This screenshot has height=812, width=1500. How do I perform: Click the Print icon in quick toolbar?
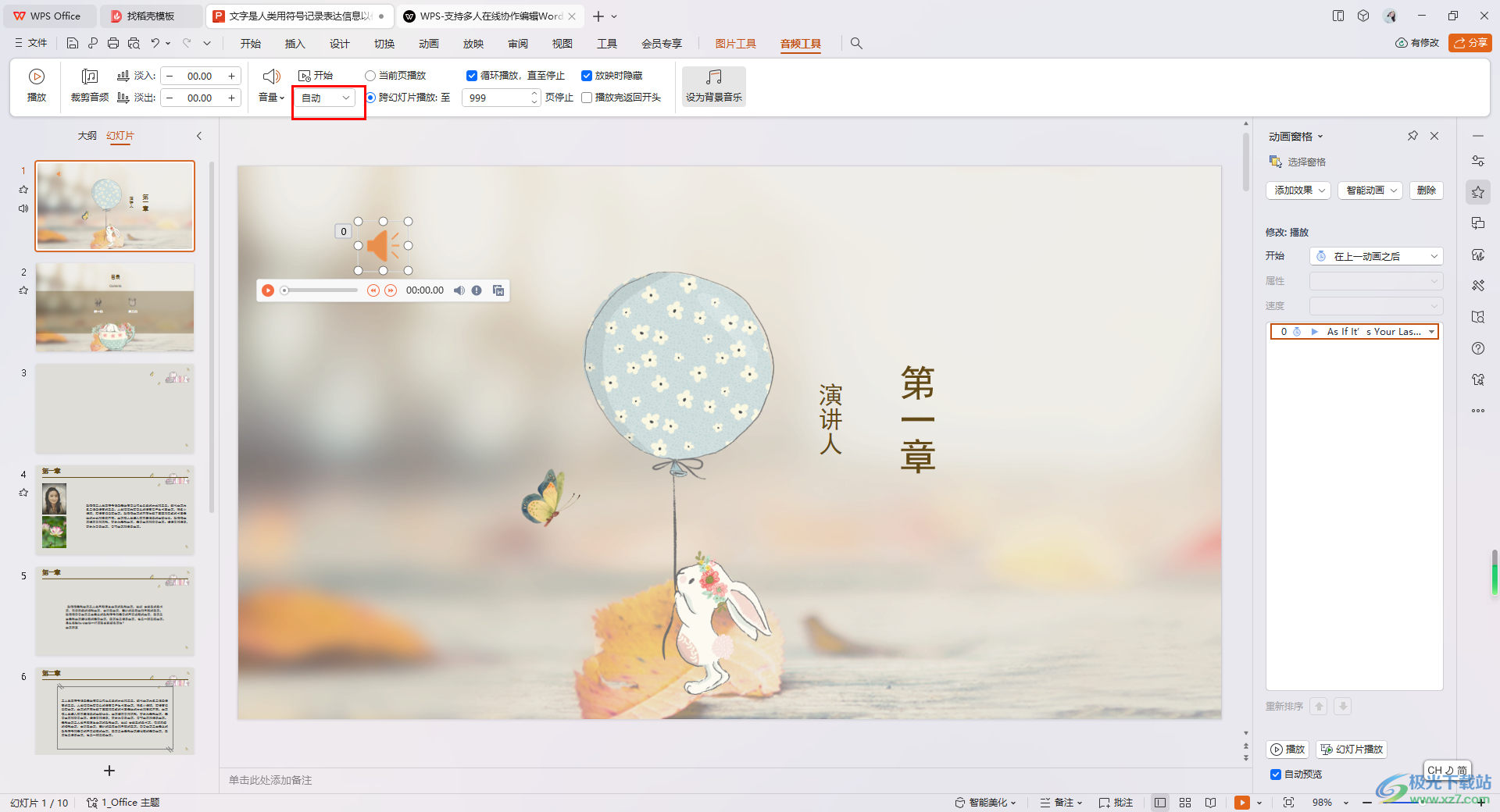coord(113,43)
